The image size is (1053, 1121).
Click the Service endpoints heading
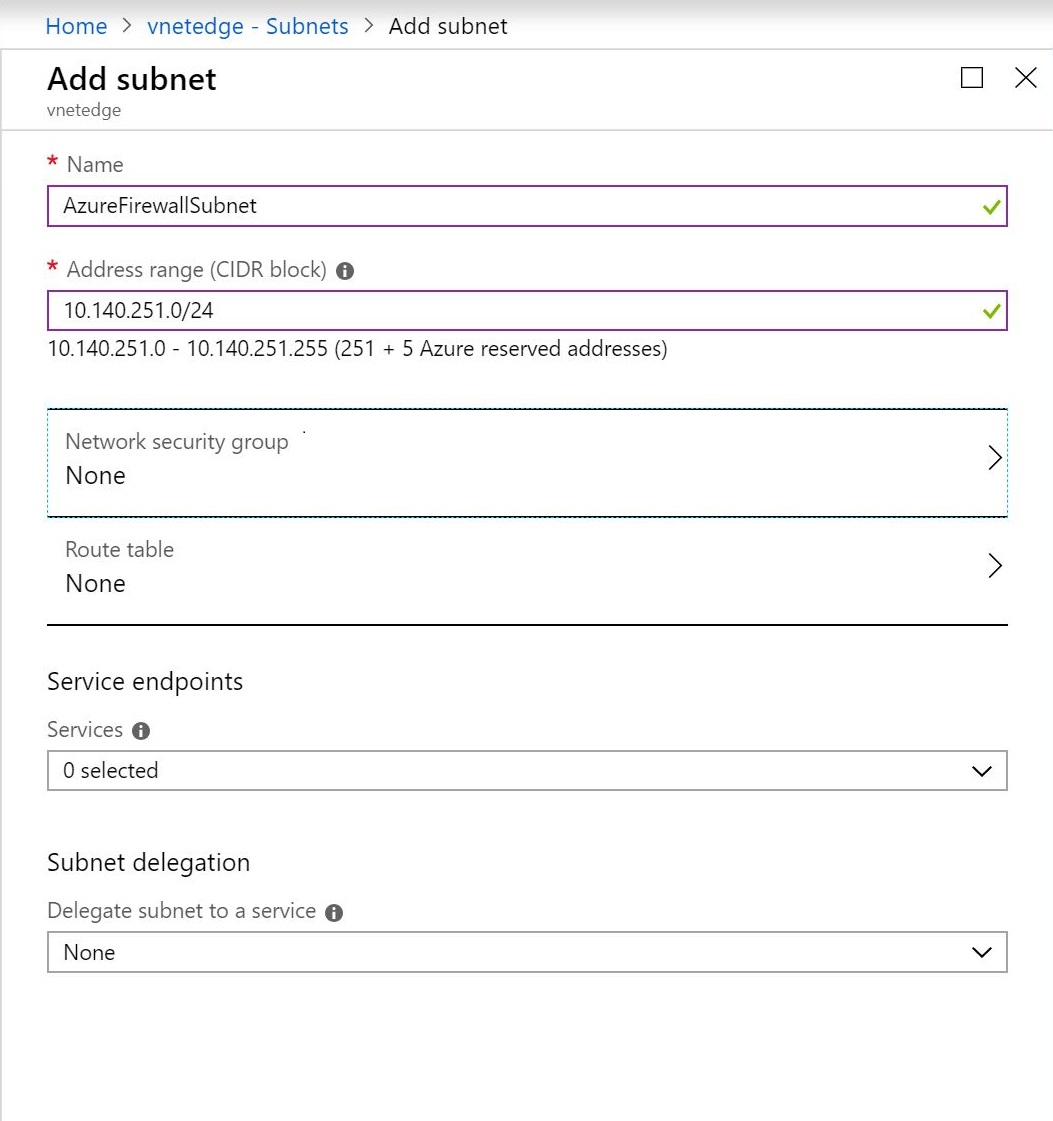pos(145,682)
